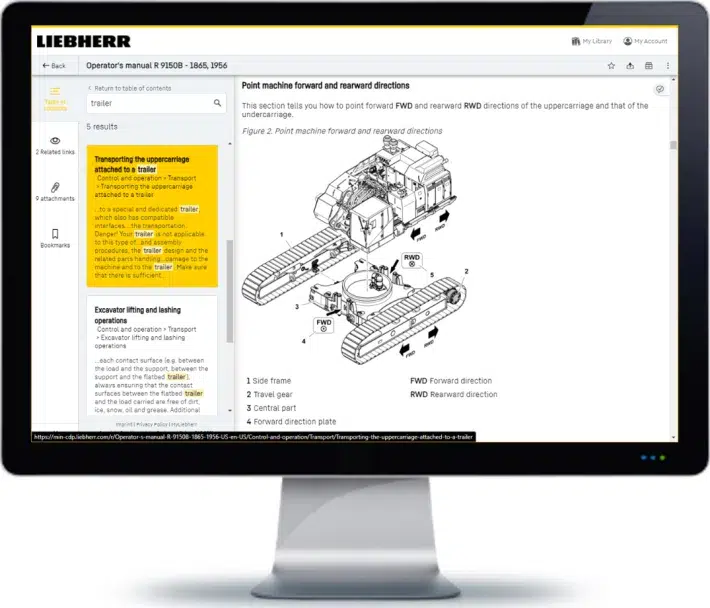This screenshot has height=608, width=710.
Task: Open the 9 attachments panel
Action: click(55, 191)
